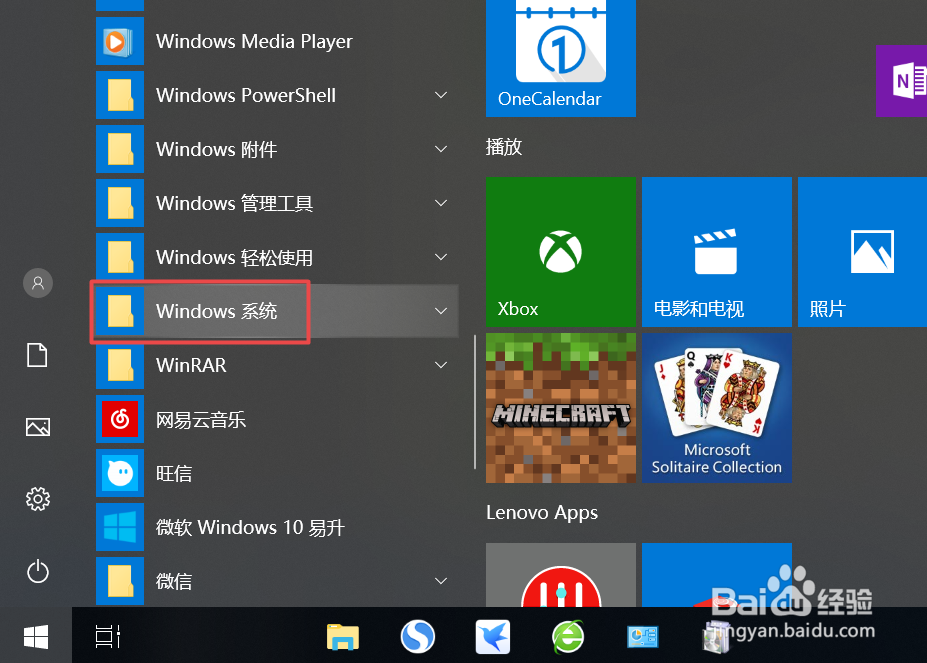This screenshot has height=663, width=927.
Task: Open the 照片 tile
Action: click(x=863, y=252)
